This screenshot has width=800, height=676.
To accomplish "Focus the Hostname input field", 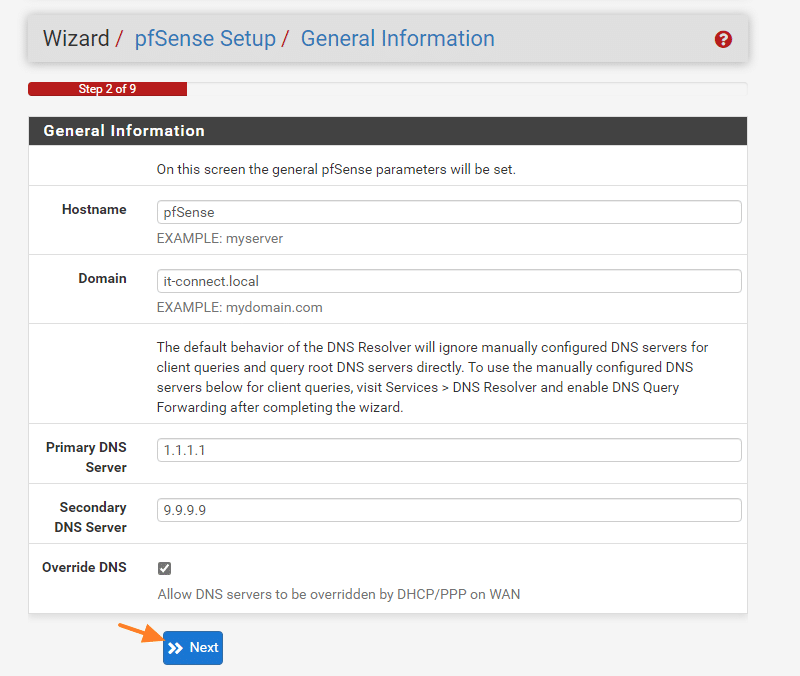I will tap(449, 212).
